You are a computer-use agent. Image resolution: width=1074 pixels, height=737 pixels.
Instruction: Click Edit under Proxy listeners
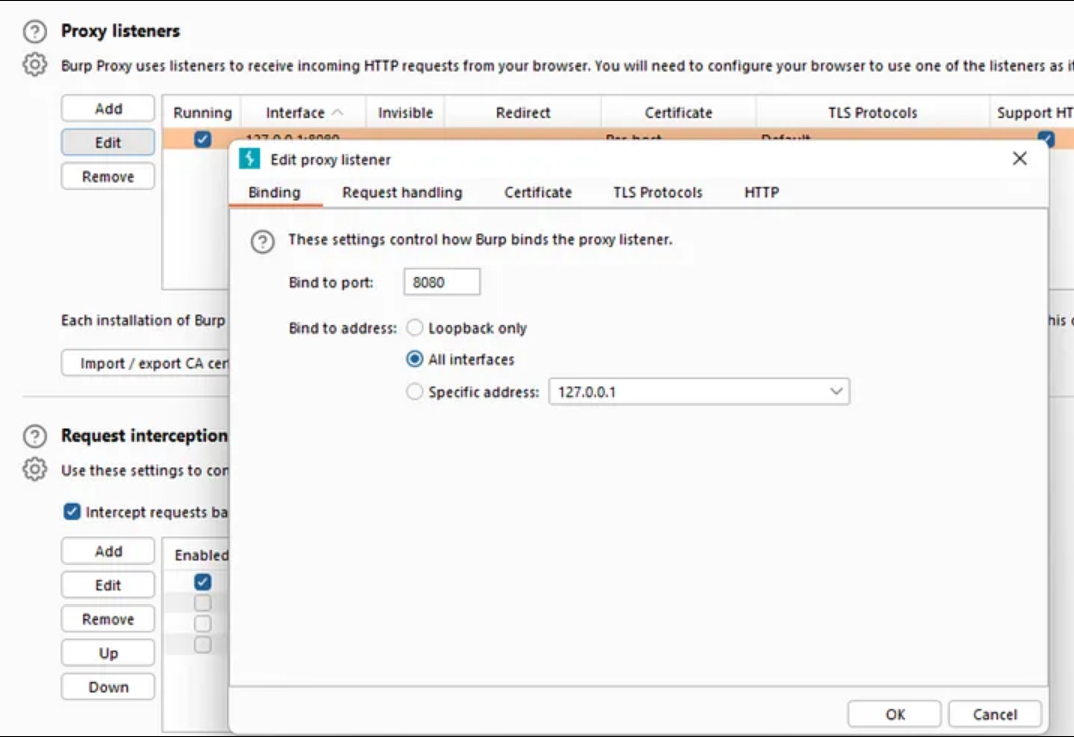(108, 142)
